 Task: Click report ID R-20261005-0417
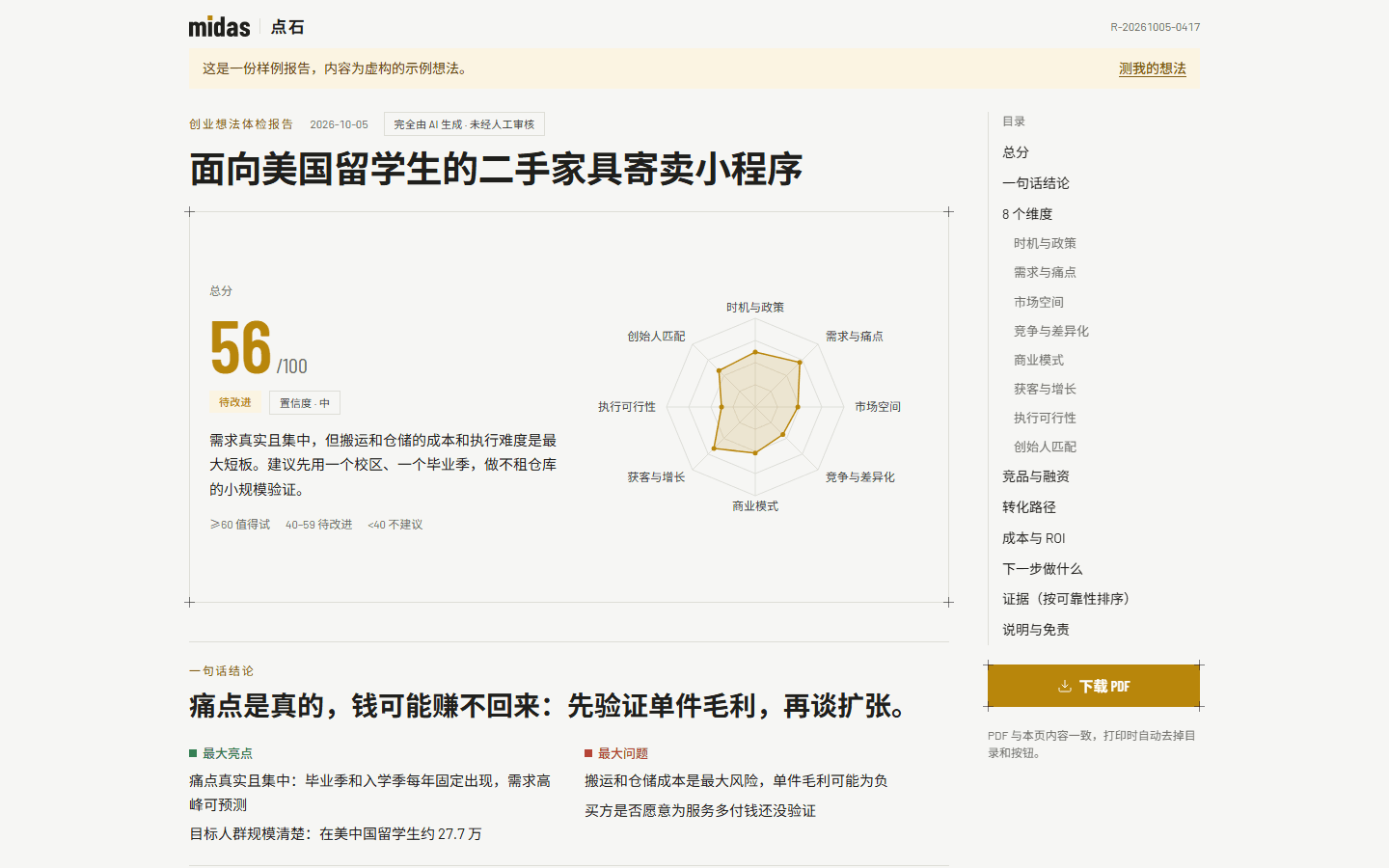1156,27
